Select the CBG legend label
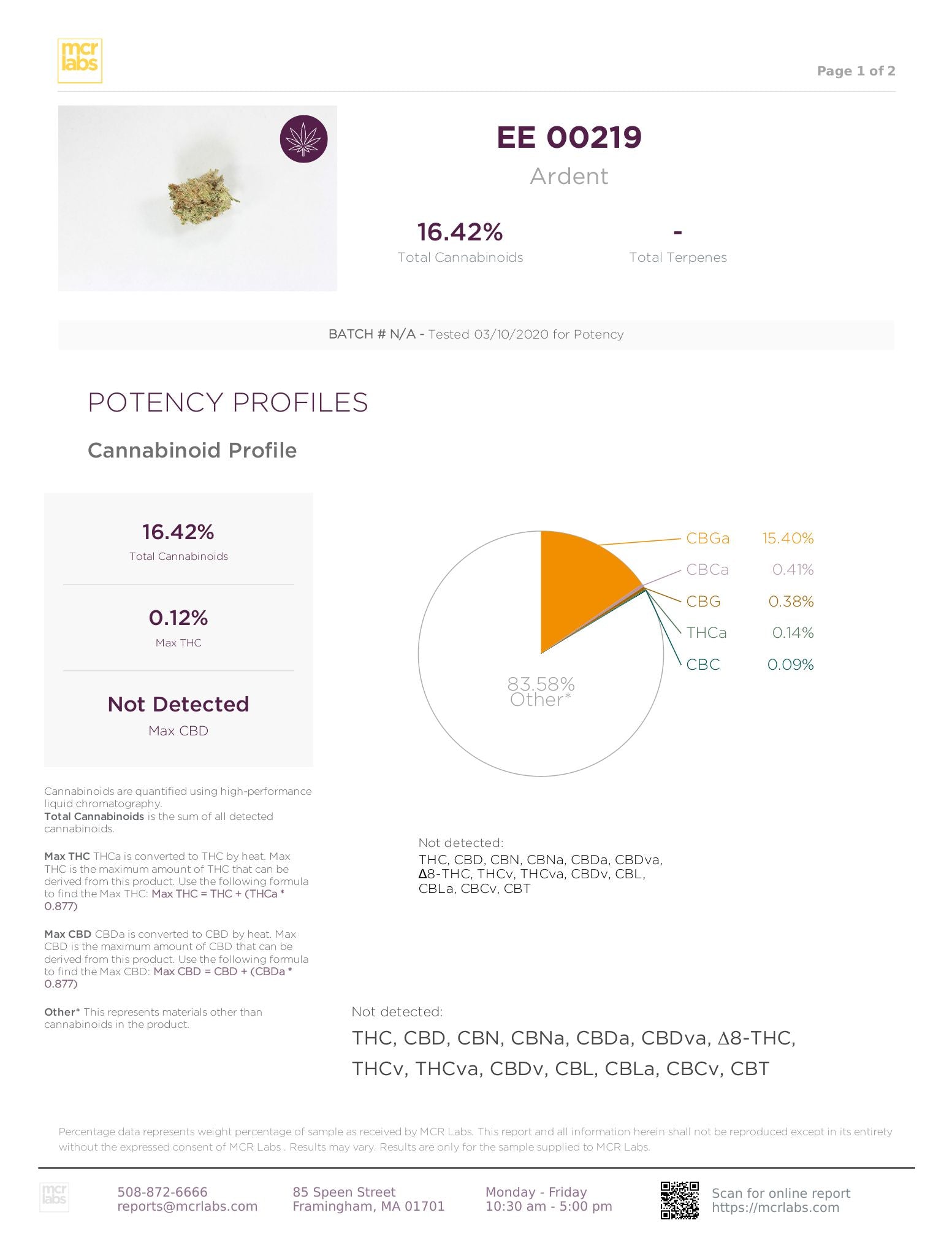952x1234 pixels. [703, 602]
